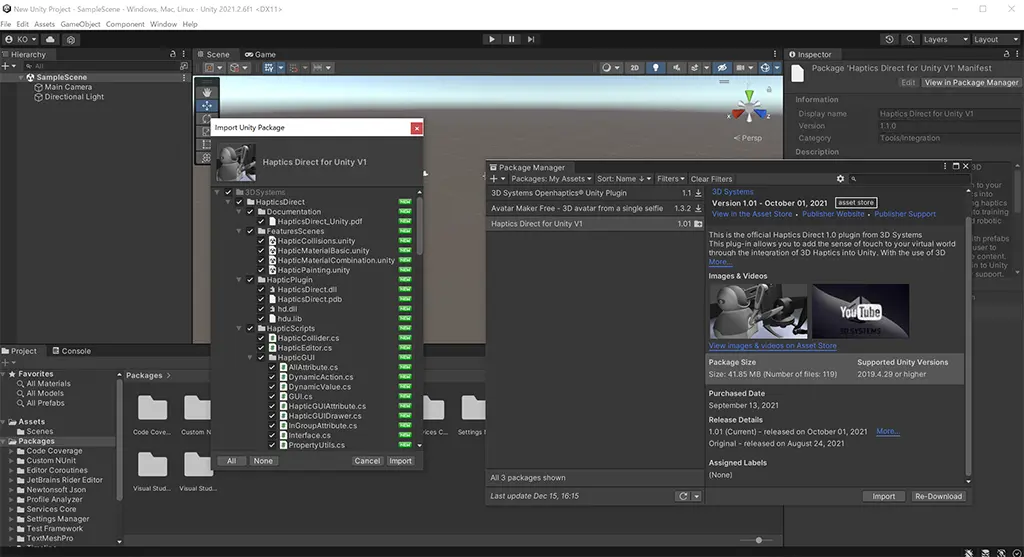Open Package Manager settings gear
The height and width of the screenshot is (557, 1024).
pyautogui.click(x=840, y=179)
